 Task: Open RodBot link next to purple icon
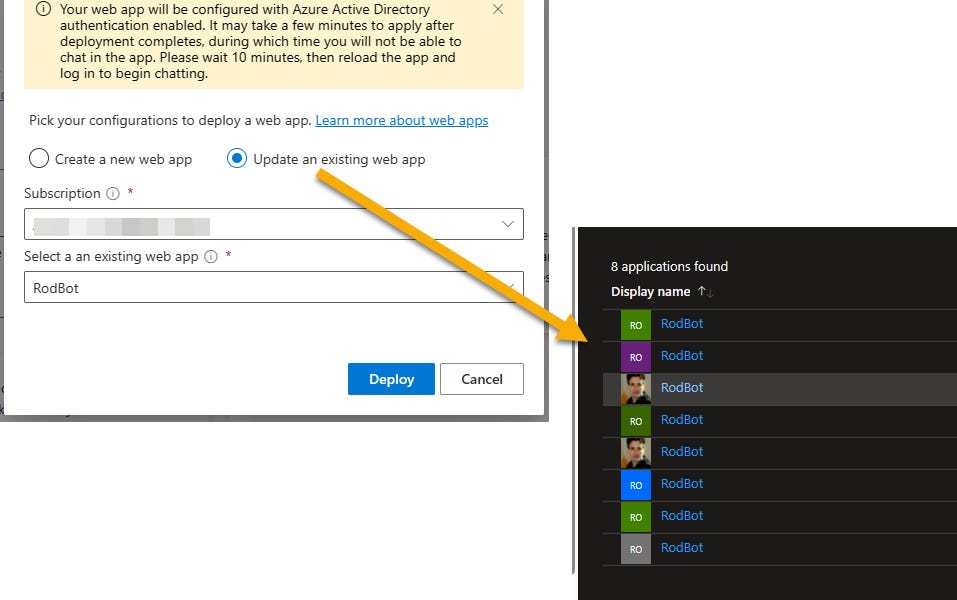click(x=682, y=355)
